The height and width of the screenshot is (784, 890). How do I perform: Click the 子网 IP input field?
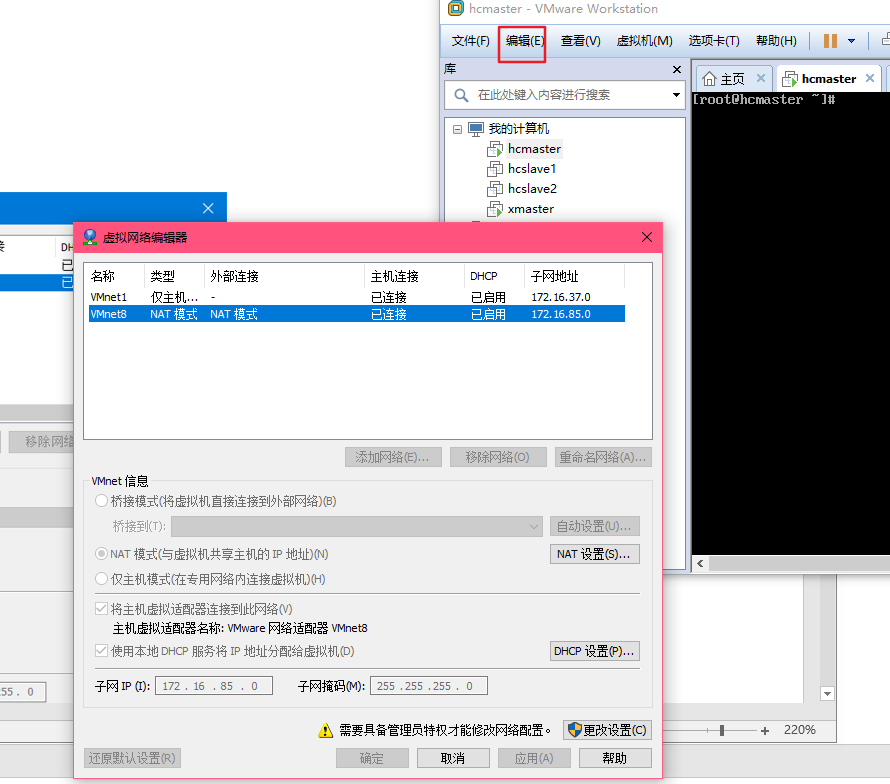pyautogui.click(x=213, y=686)
